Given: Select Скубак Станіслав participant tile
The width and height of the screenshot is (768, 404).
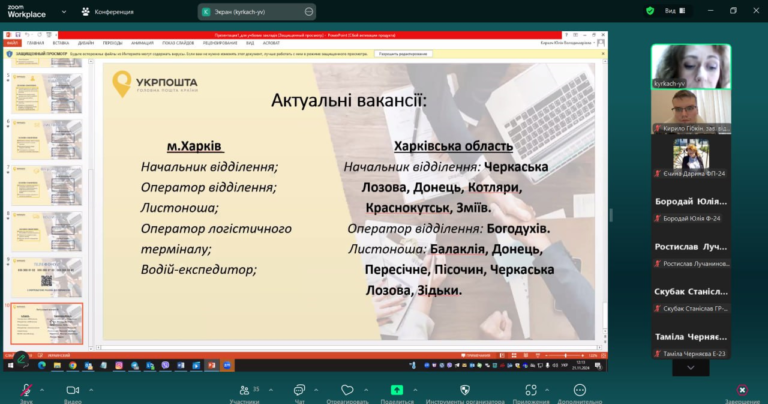Looking at the screenshot, I should tap(691, 292).
